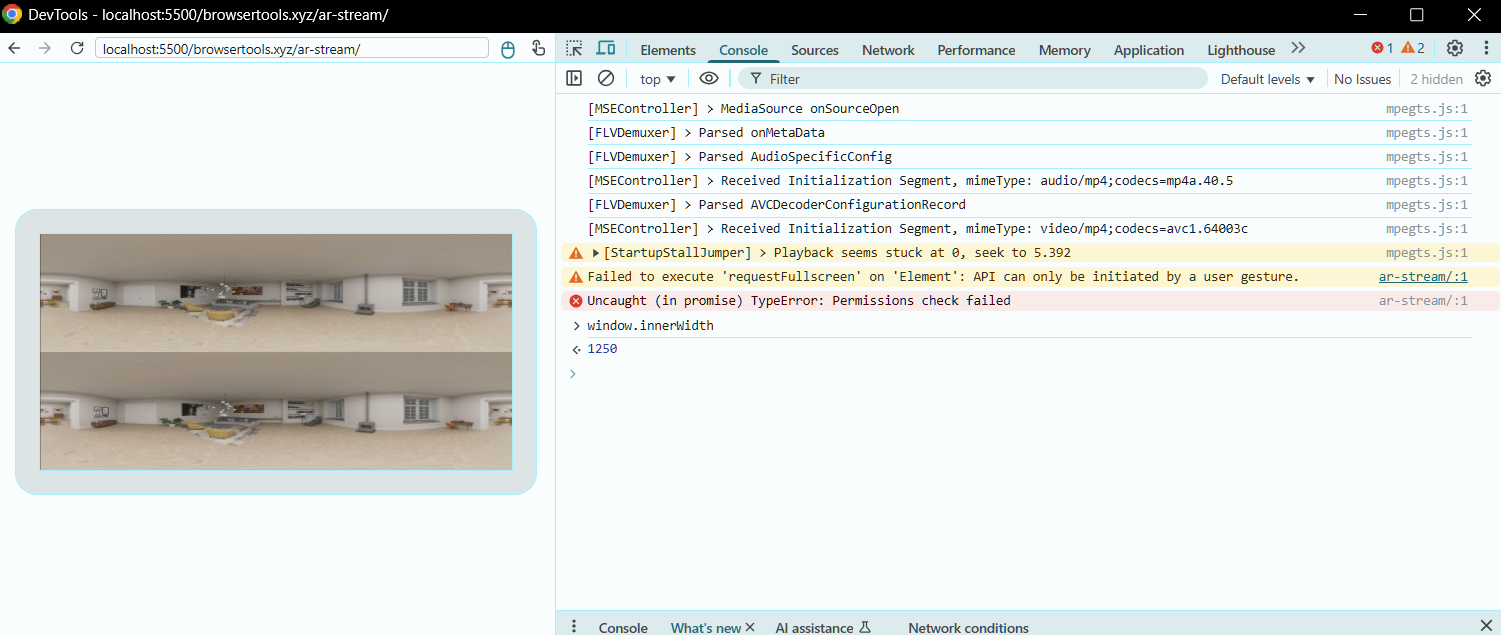Expand the StartupStallJumper warning message
The width and height of the screenshot is (1501, 635).
click(597, 253)
